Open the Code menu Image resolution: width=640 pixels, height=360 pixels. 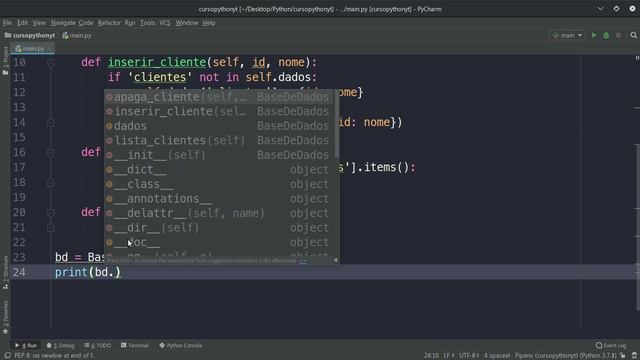point(86,23)
